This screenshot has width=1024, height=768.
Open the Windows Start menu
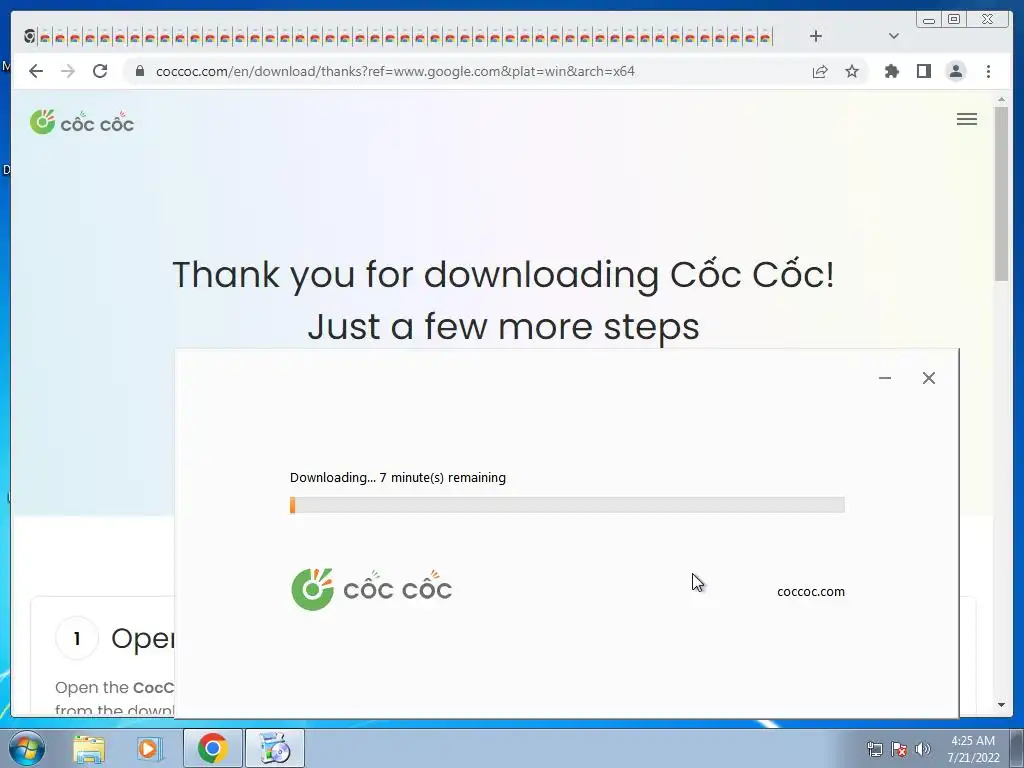pos(27,748)
